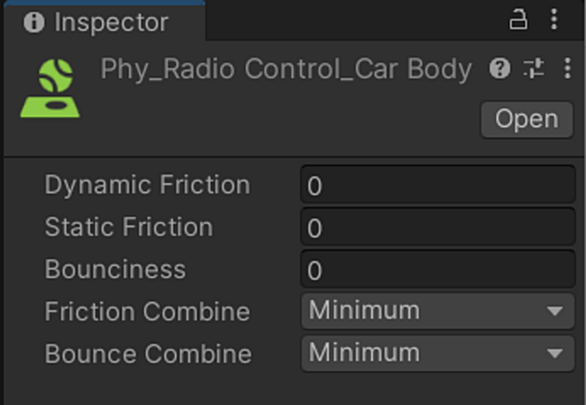Click the Bounciness label
Image resolution: width=586 pixels, height=405 pixels.
tap(115, 269)
